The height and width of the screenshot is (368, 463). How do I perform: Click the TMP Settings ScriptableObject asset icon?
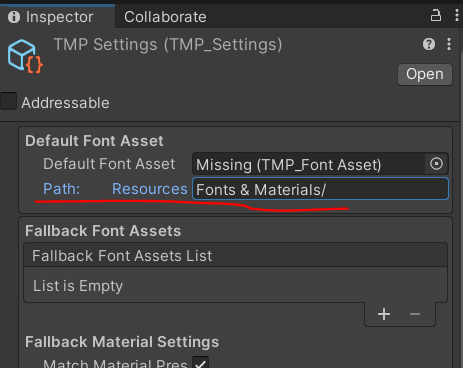pyautogui.click(x=25, y=56)
